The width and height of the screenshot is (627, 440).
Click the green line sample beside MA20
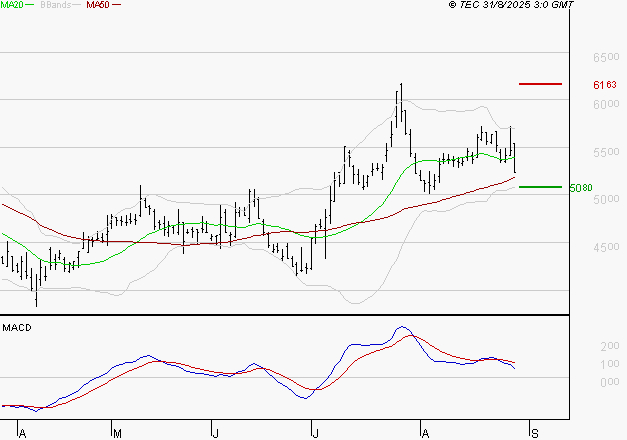tap(30, 5)
